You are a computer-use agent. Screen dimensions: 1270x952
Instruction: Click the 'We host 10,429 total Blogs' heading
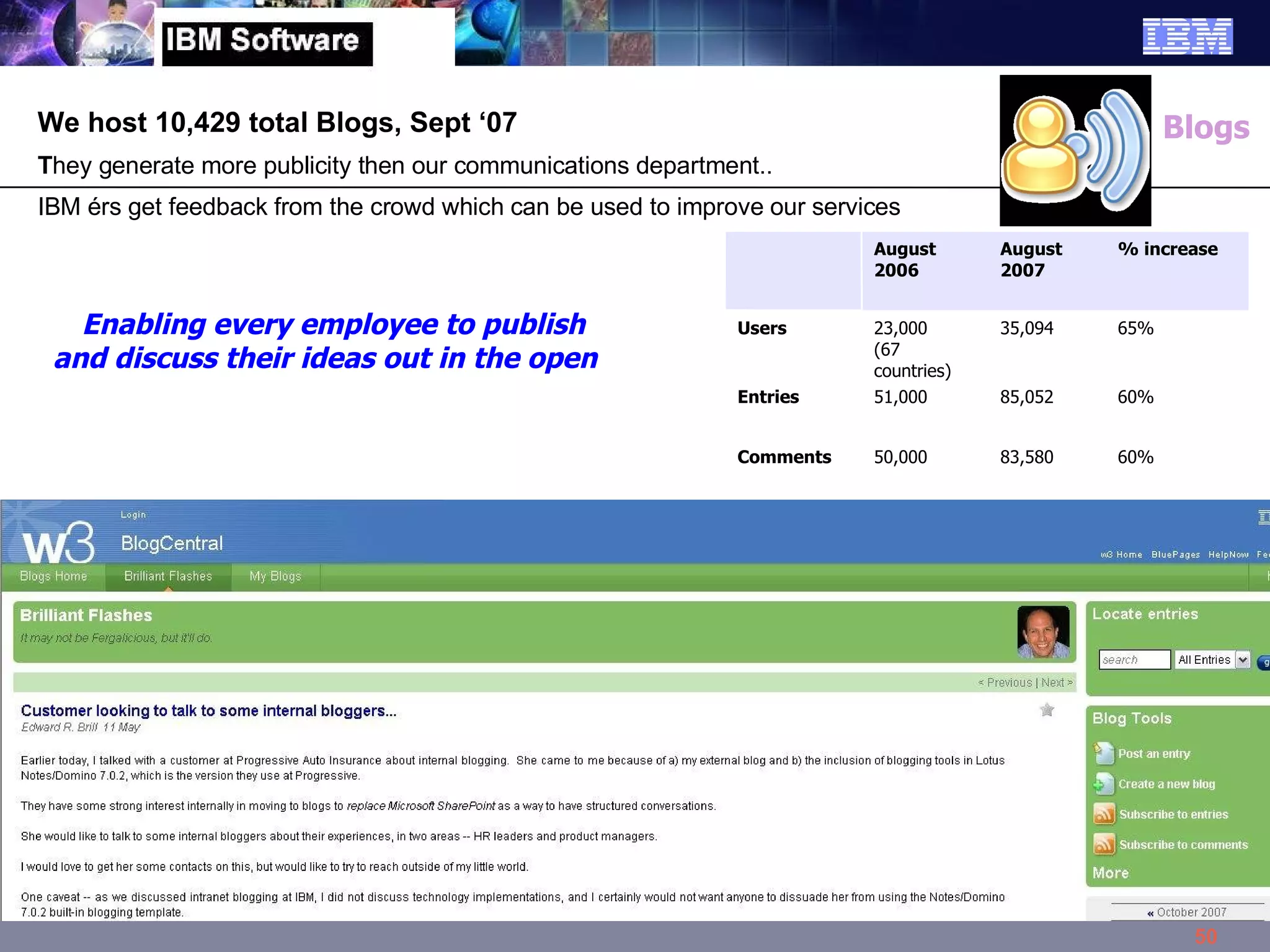[x=277, y=122]
